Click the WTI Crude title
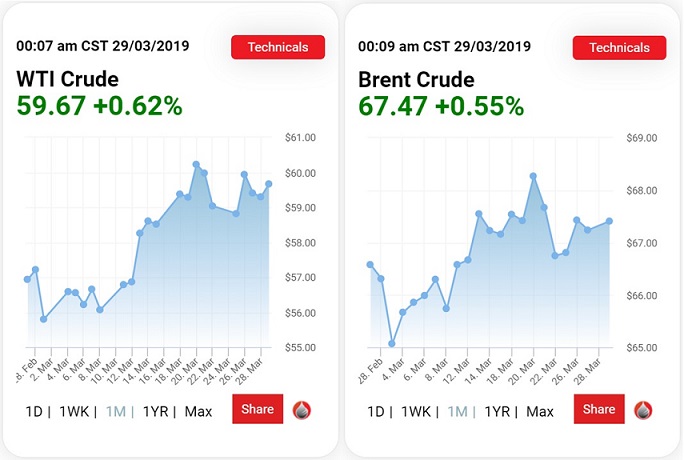 pos(67,79)
